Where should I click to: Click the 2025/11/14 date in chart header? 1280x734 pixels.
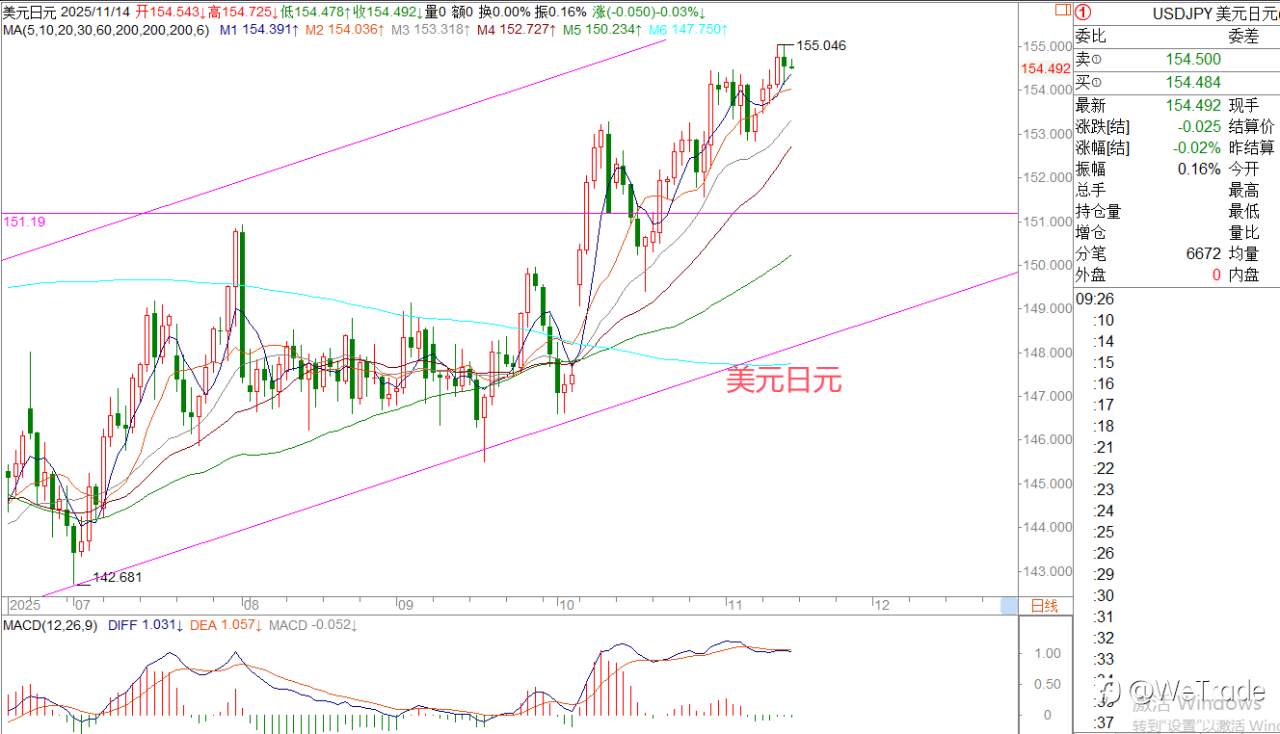point(96,12)
